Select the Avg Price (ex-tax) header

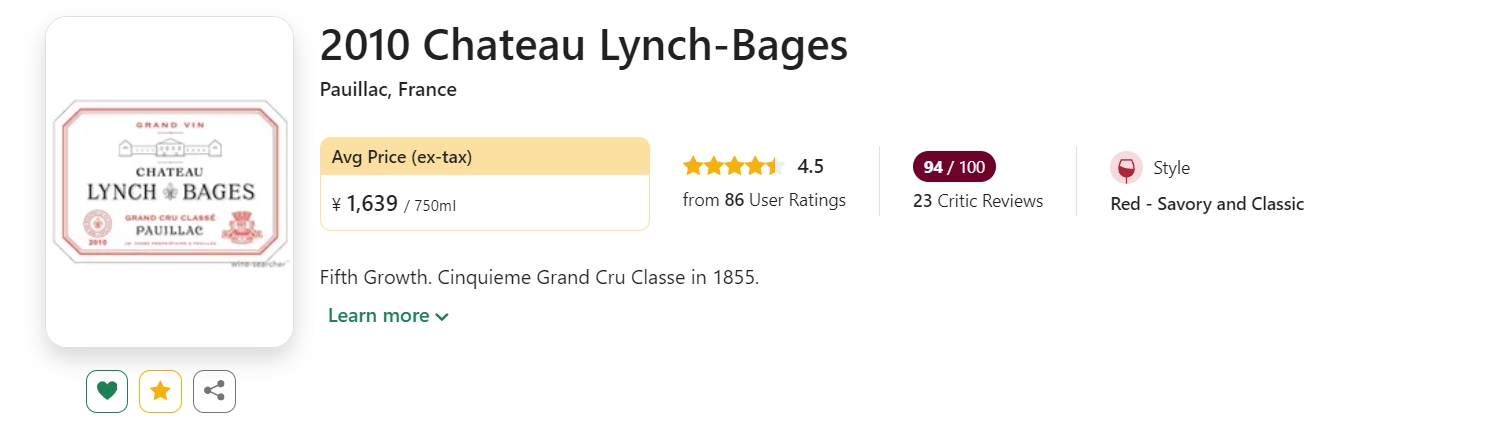tap(485, 156)
